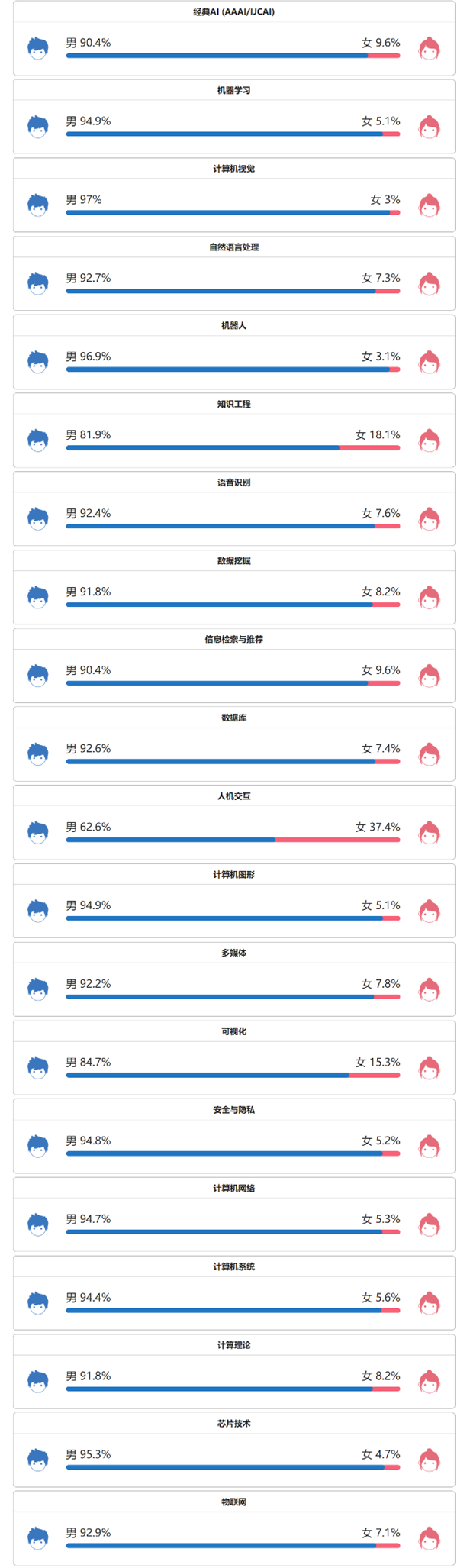Select the female avatar in 安全与隐私 row
Image resolution: width=470 pixels, height=1568 pixels.
point(430,1146)
